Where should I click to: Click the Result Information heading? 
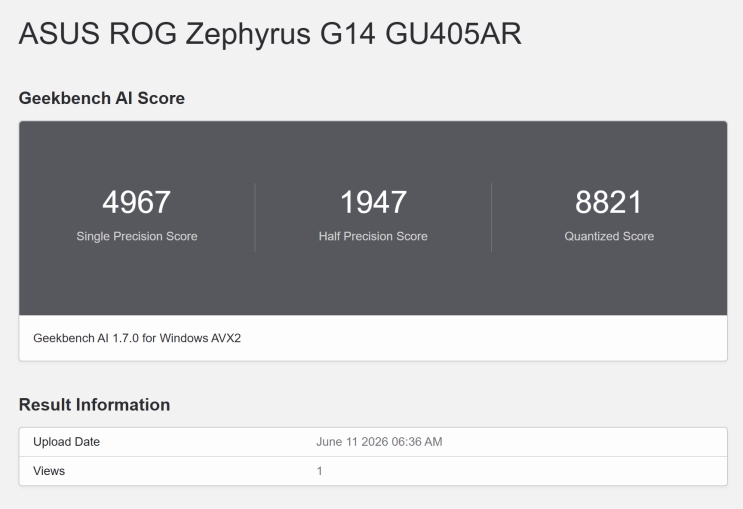pyautogui.click(x=94, y=405)
